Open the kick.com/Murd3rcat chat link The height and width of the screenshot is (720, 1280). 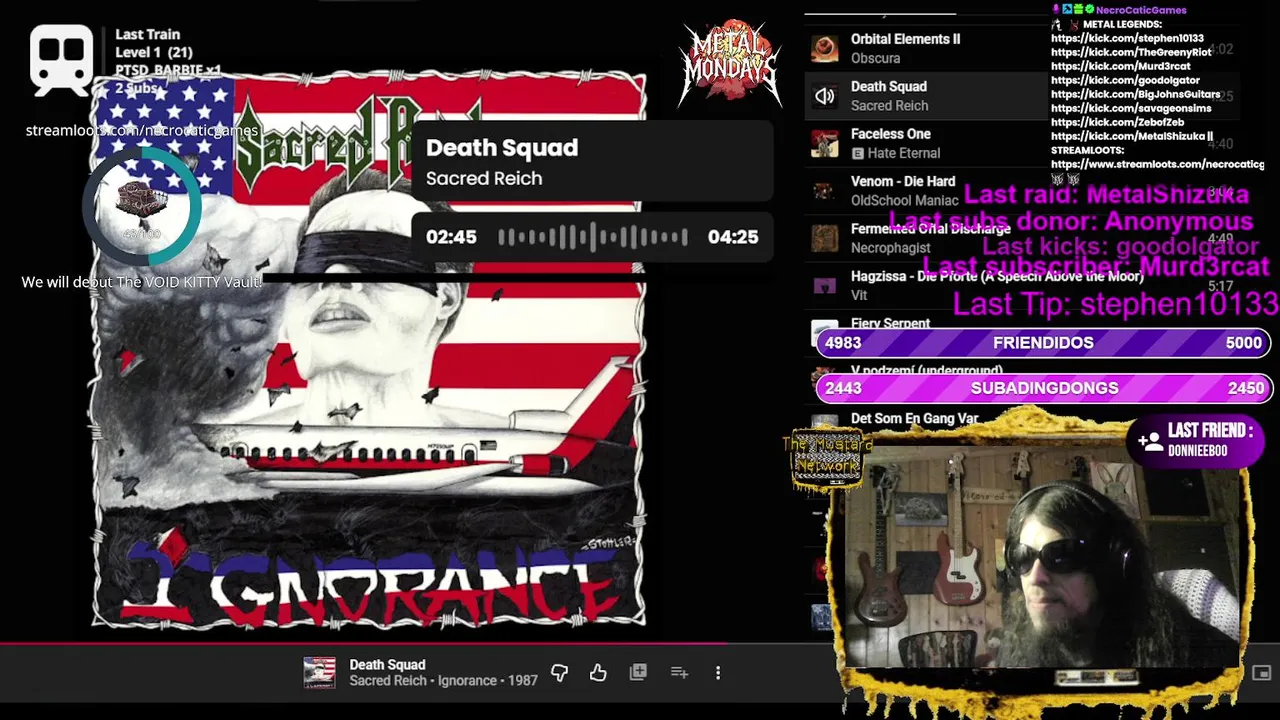pyautogui.click(x=1121, y=66)
